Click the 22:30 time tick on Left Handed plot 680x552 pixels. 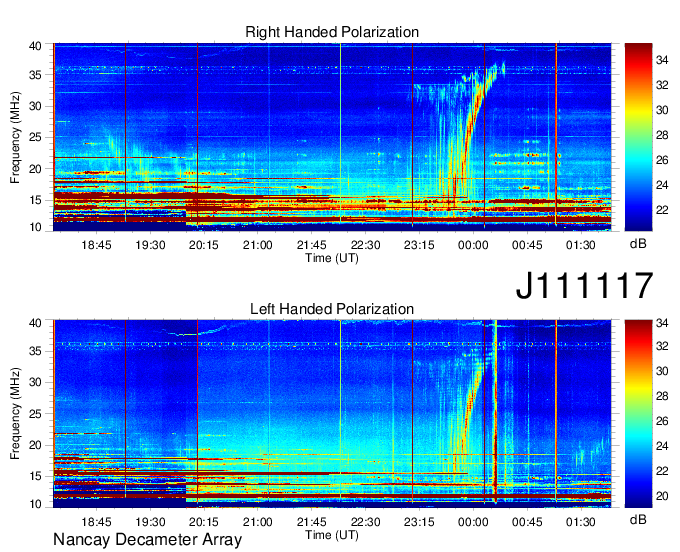pos(366,522)
